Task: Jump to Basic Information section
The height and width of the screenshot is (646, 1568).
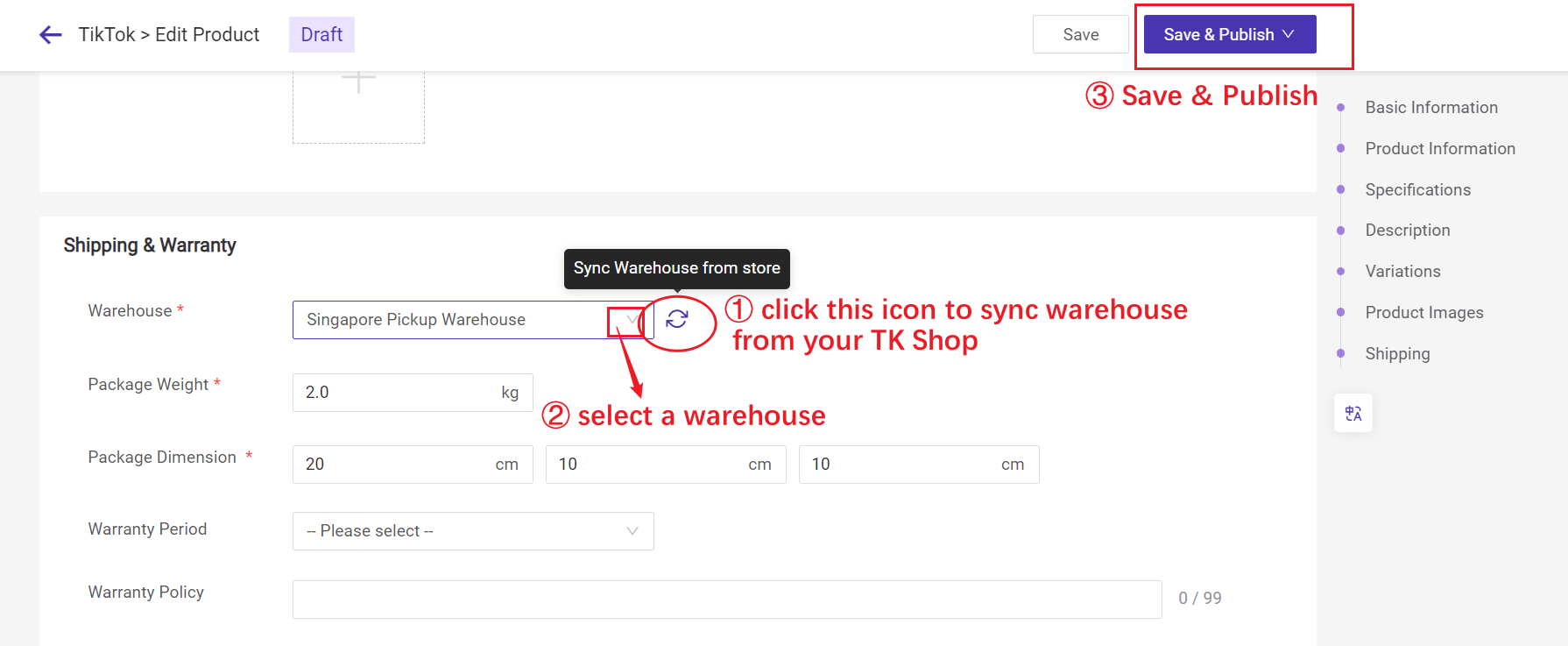Action: coord(1431,108)
